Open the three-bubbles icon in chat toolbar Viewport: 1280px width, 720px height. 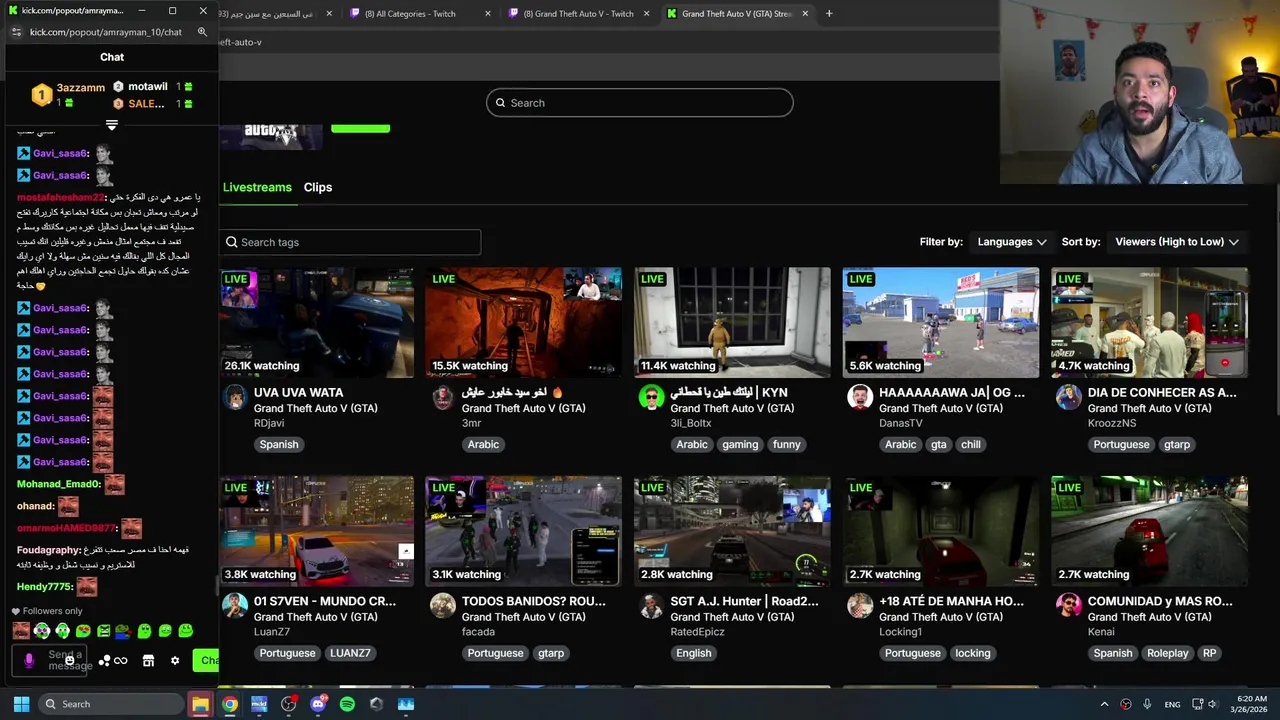tap(104, 660)
